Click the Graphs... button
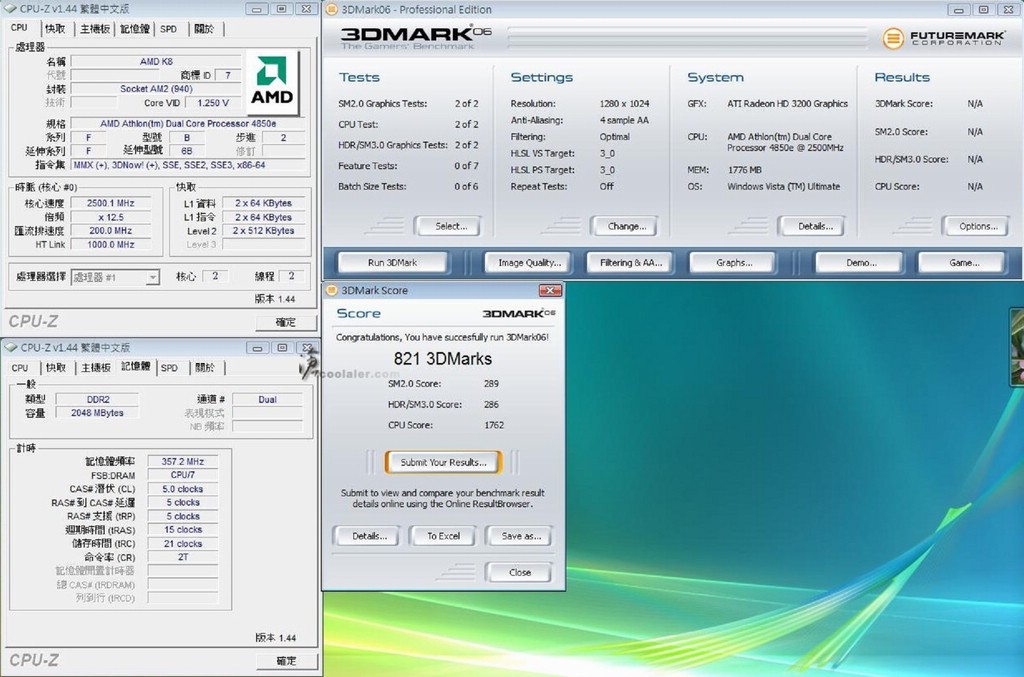Screen dimensions: 1024x677 734,262
